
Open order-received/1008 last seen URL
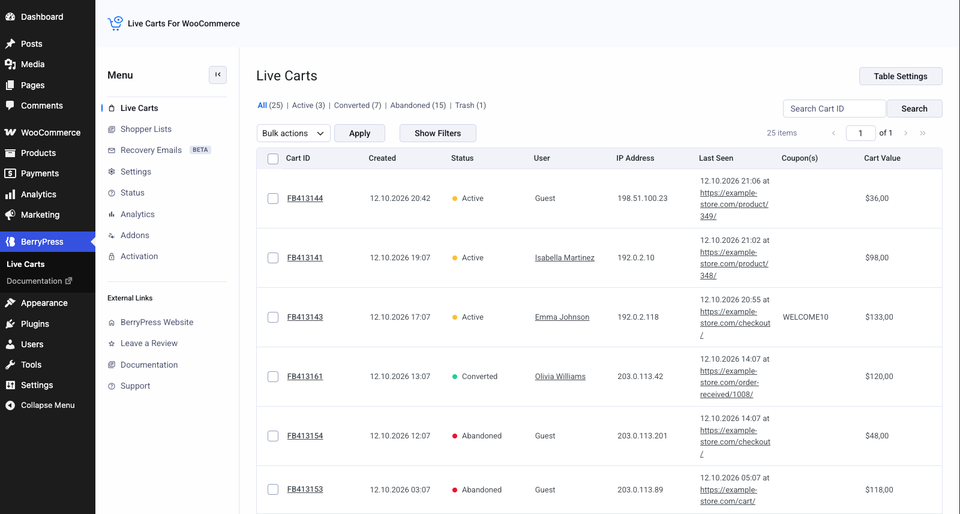pos(730,382)
